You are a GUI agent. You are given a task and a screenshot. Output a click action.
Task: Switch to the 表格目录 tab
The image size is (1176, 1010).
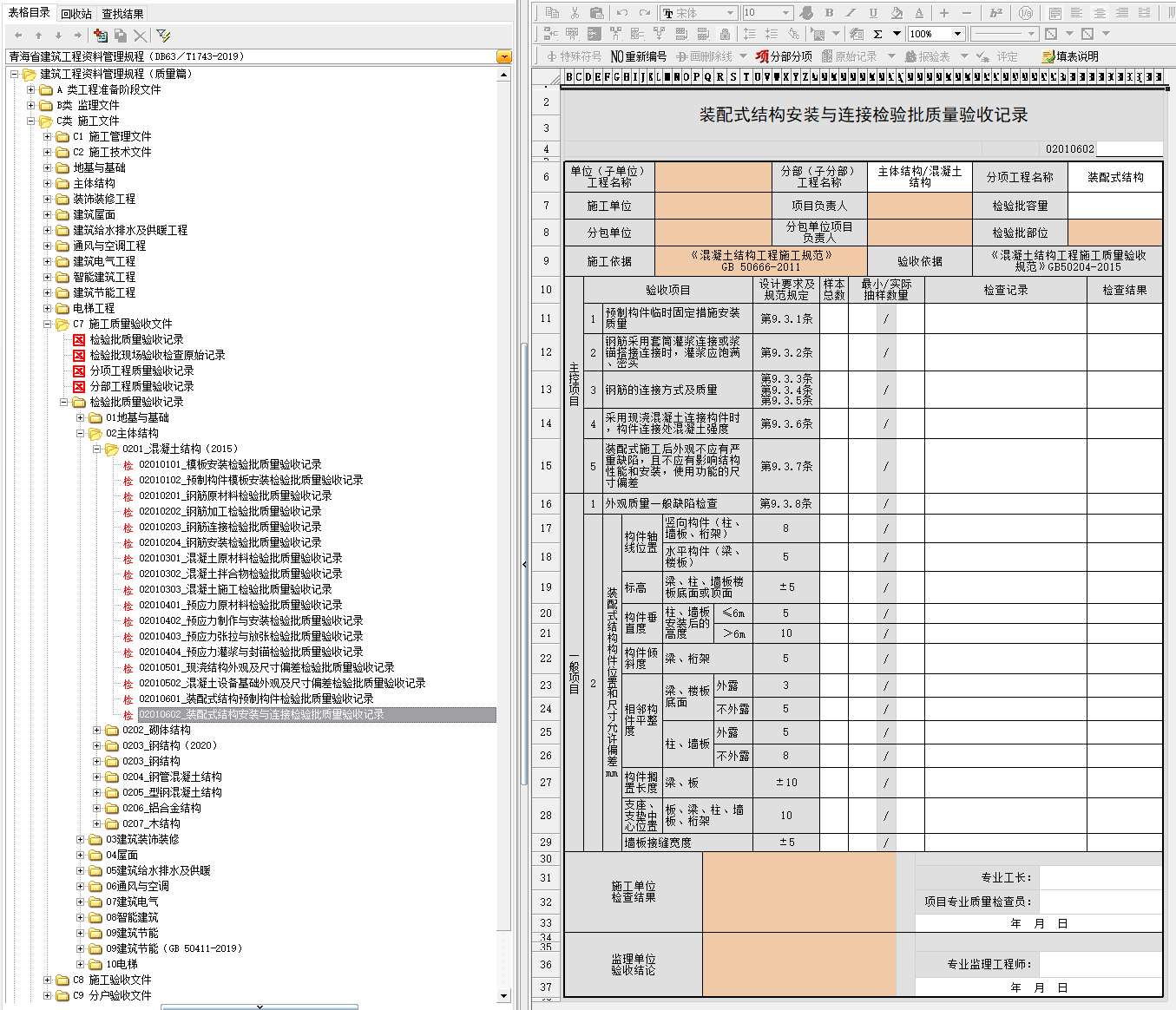[x=29, y=13]
